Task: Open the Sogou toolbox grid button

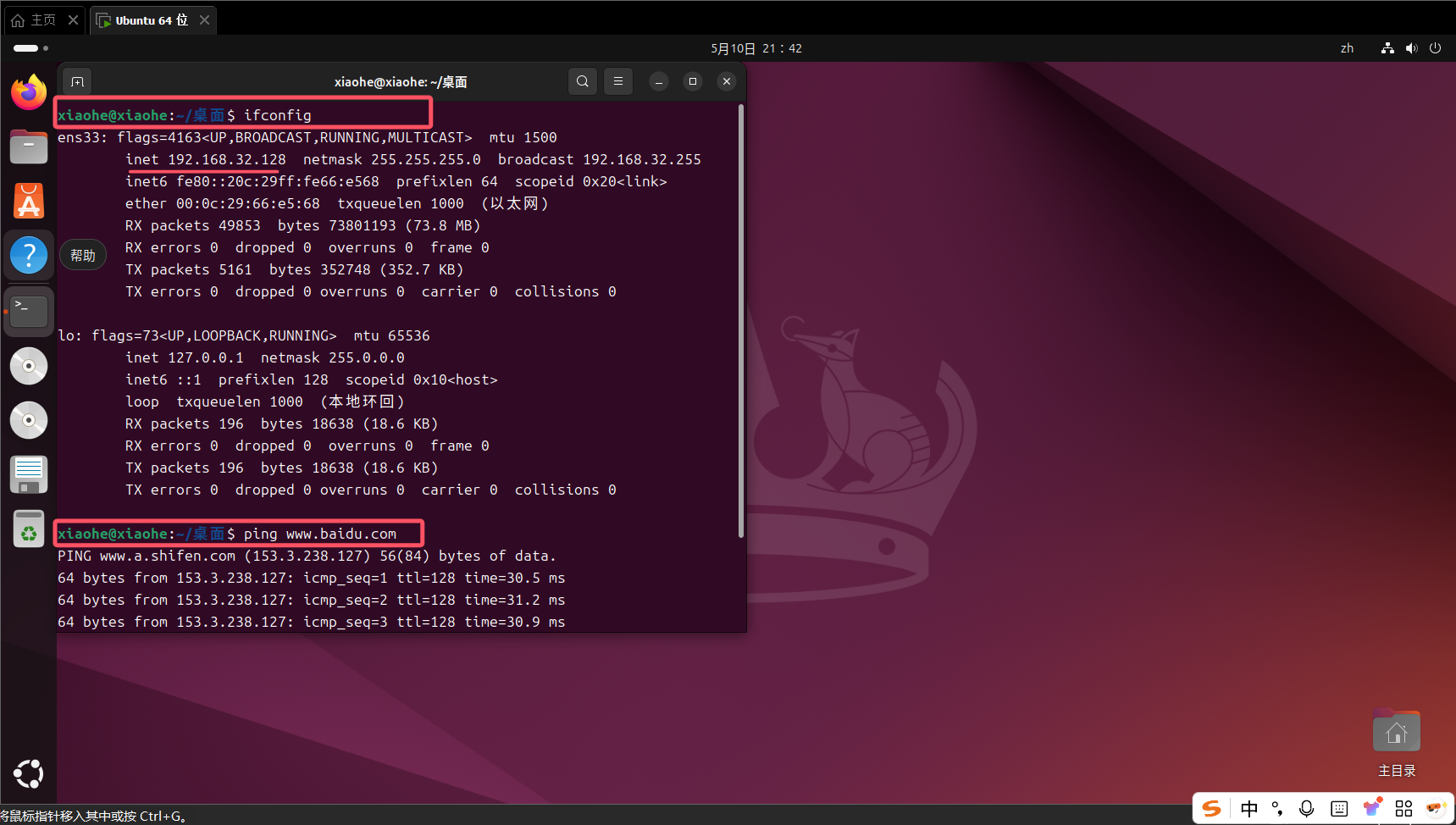Action: click(x=1403, y=808)
